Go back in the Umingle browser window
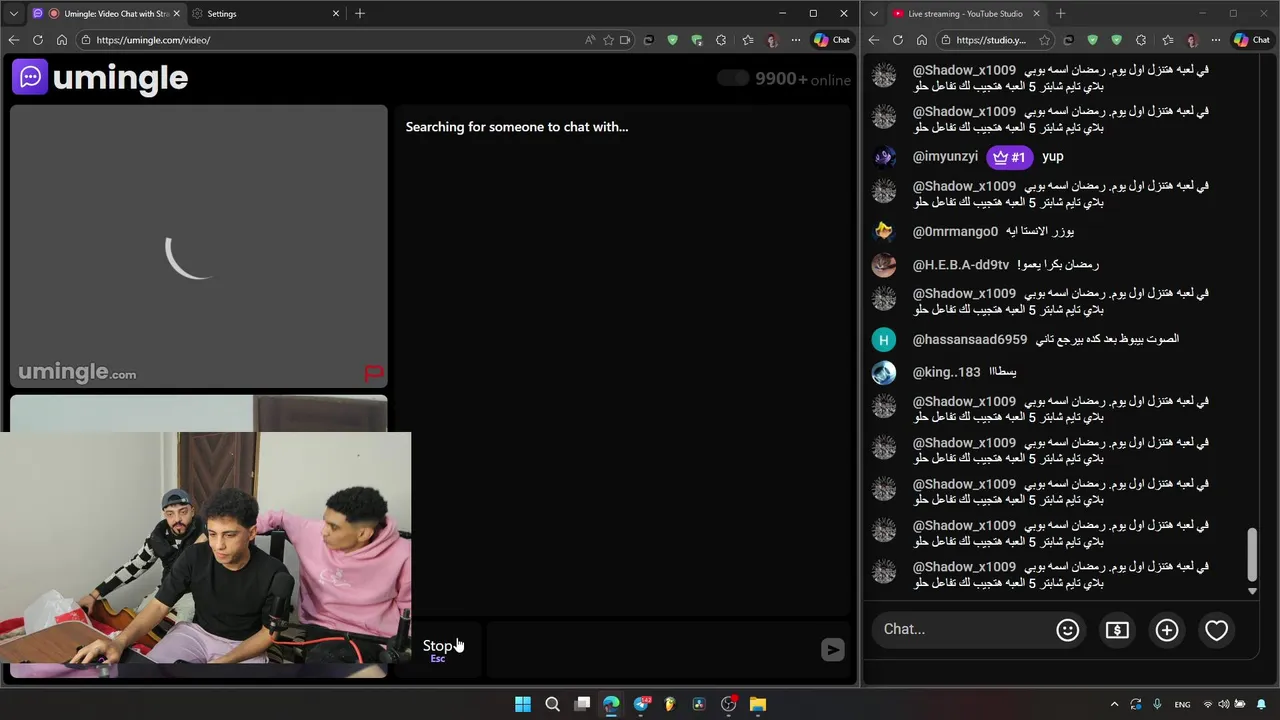Viewport: 1280px width, 720px height. [14, 40]
